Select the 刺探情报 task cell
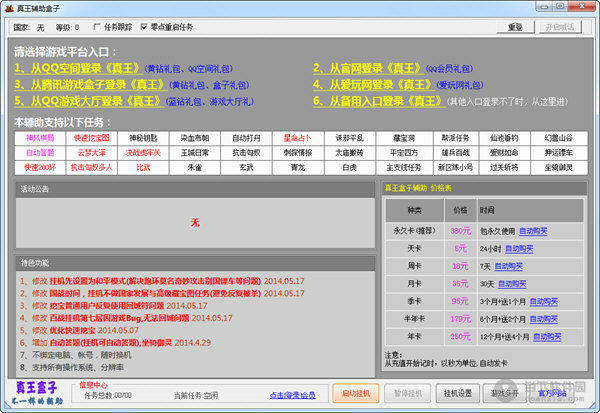This screenshot has width=600, height=413. click(298, 153)
